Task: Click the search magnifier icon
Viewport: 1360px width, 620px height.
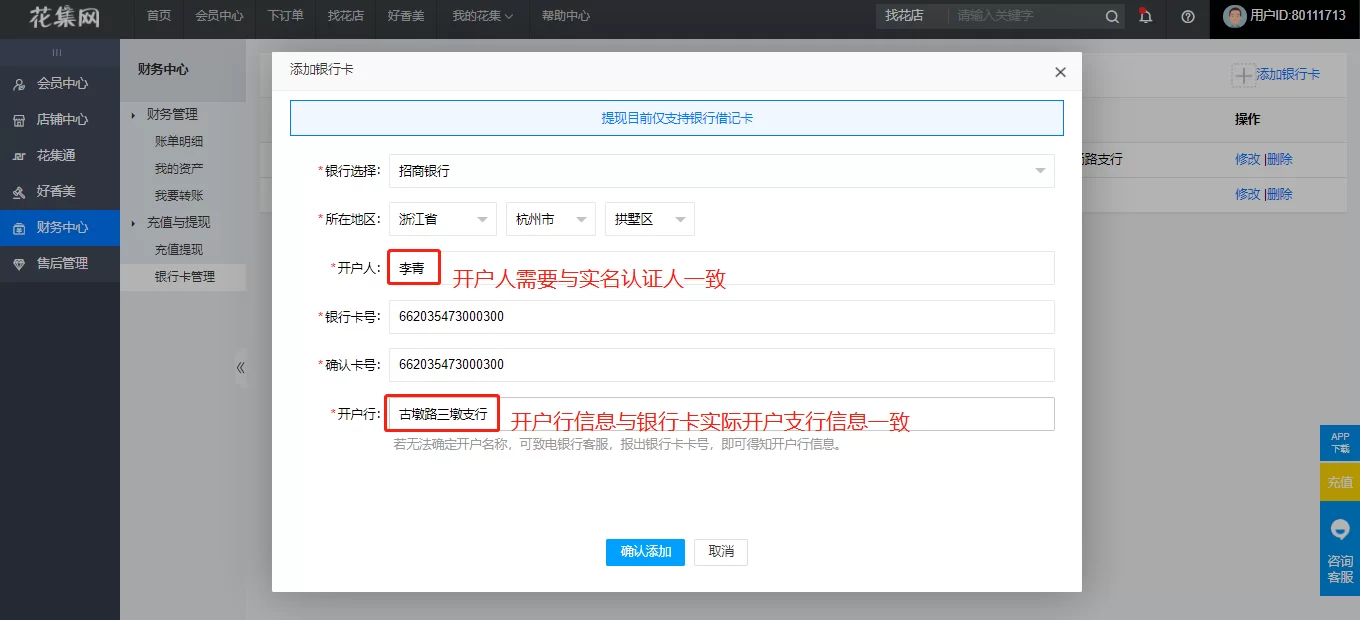Action: [1112, 17]
